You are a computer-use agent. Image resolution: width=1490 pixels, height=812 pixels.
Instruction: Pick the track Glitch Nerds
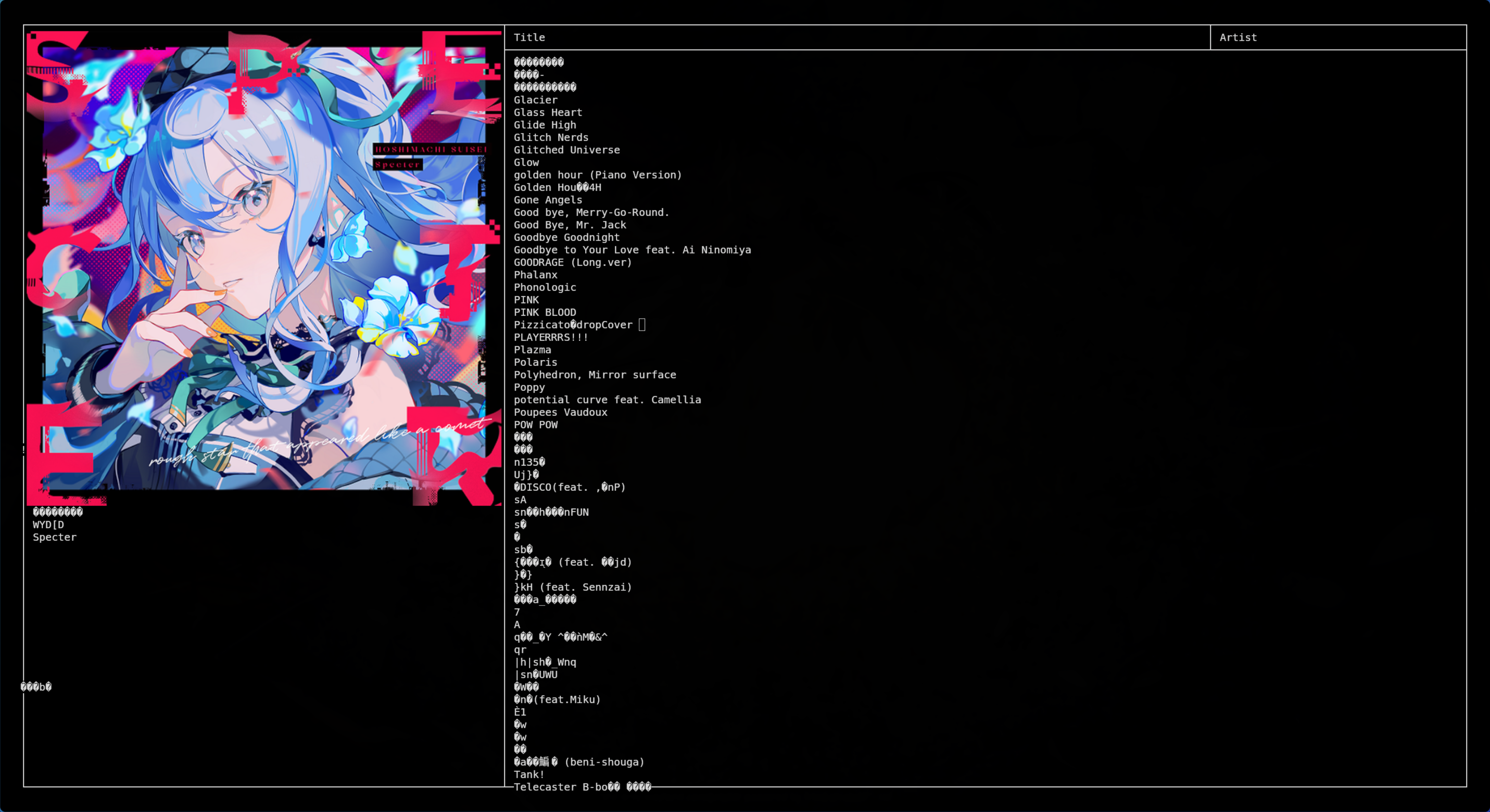click(551, 137)
